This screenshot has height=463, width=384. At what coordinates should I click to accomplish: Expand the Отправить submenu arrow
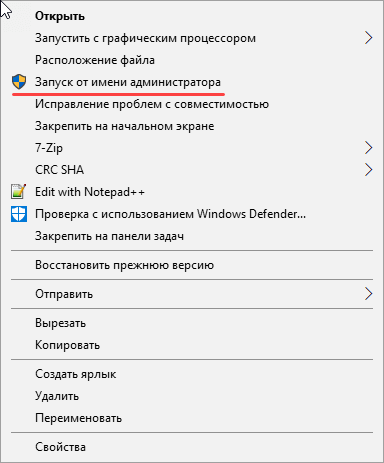[368, 294]
